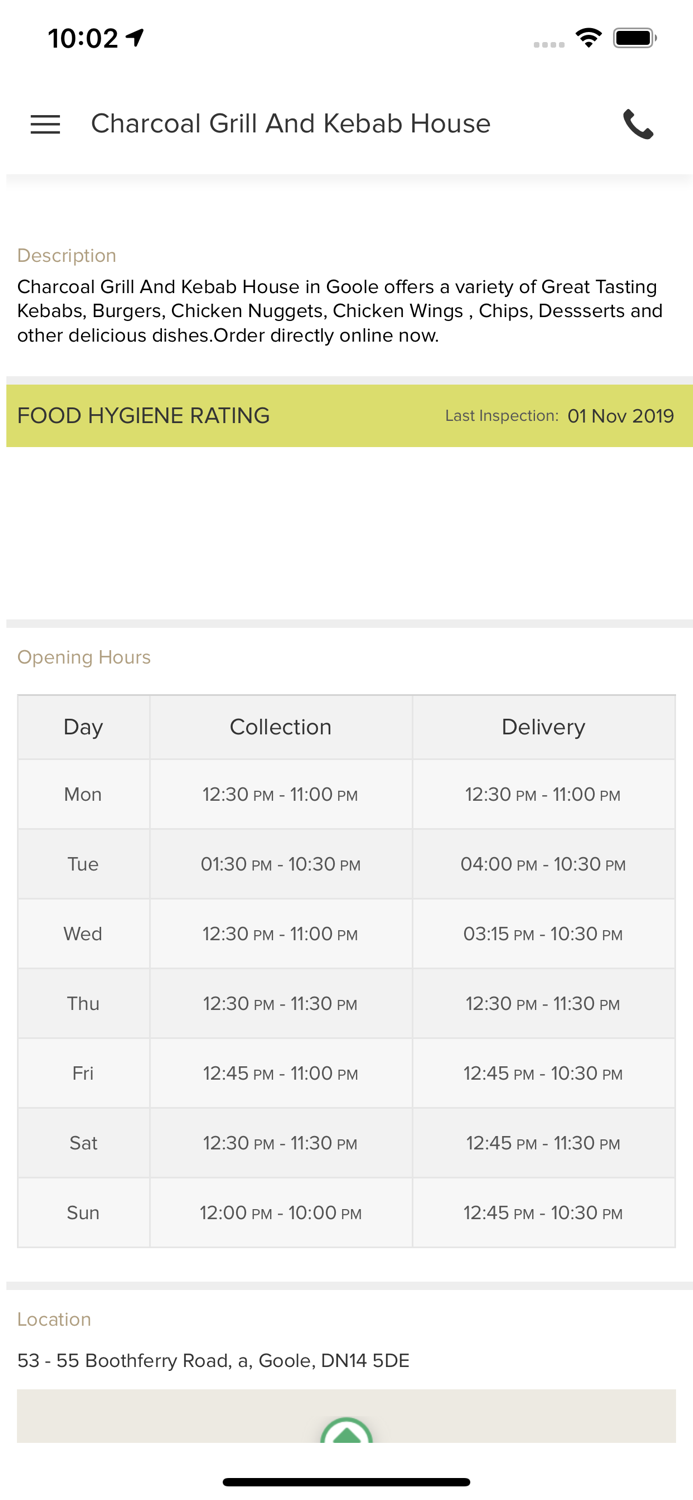Tap the phone call icon
The height and width of the screenshot is (1500, 693).
[638, 124]
